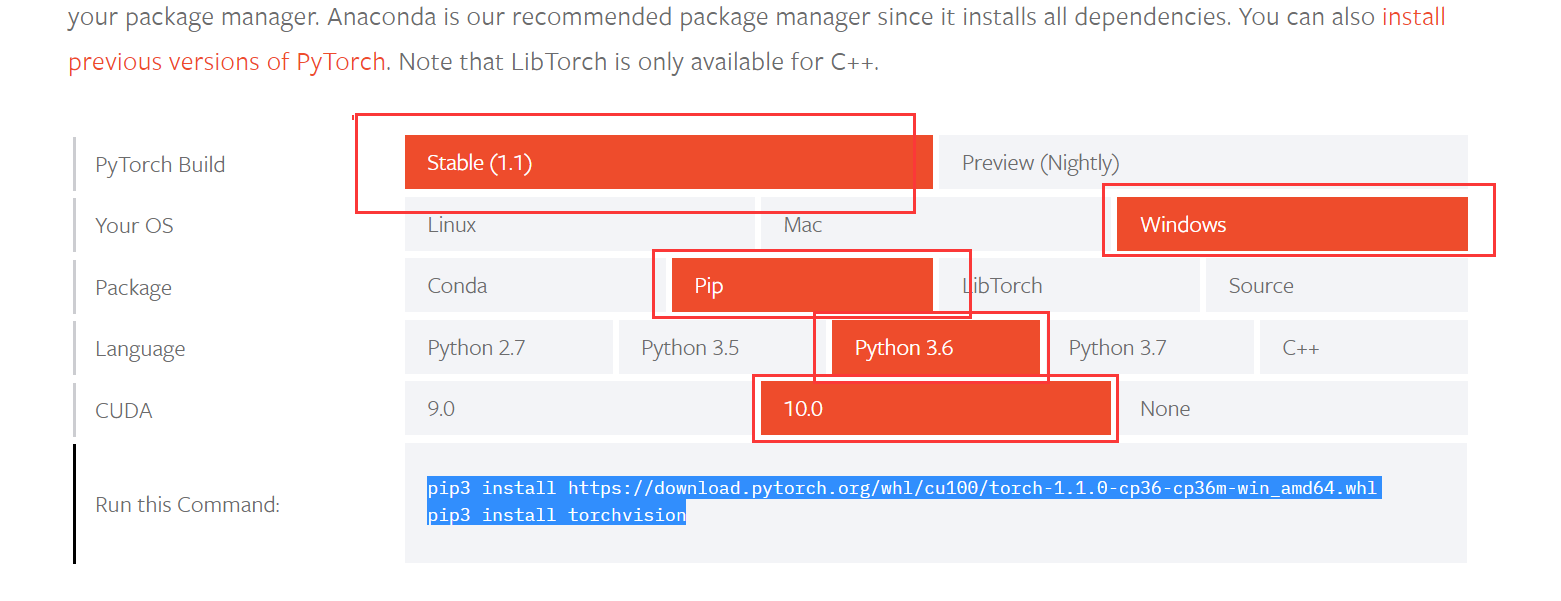Switch to the Preview (Nightly) build
1561x601 pixels.
(x=1040, y=162)
